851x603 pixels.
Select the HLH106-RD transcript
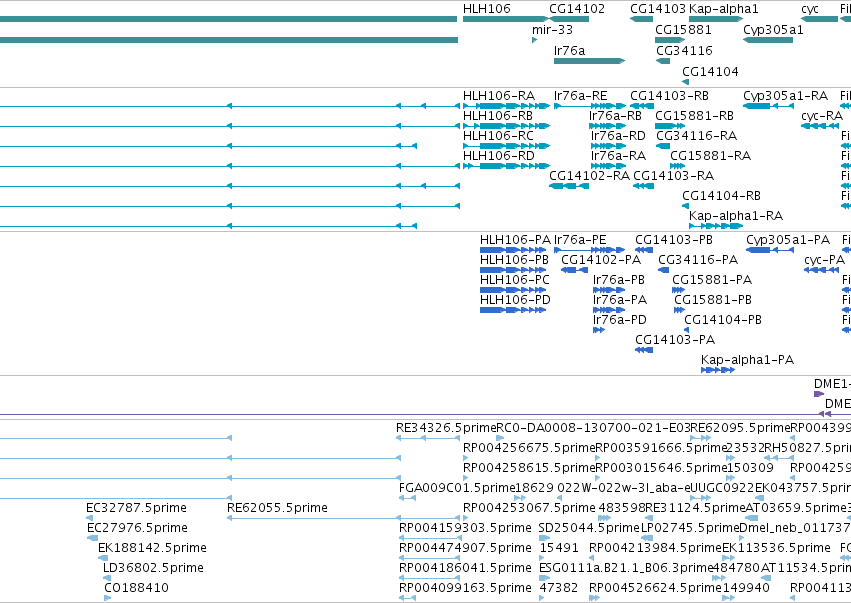(x=506, y=166)
